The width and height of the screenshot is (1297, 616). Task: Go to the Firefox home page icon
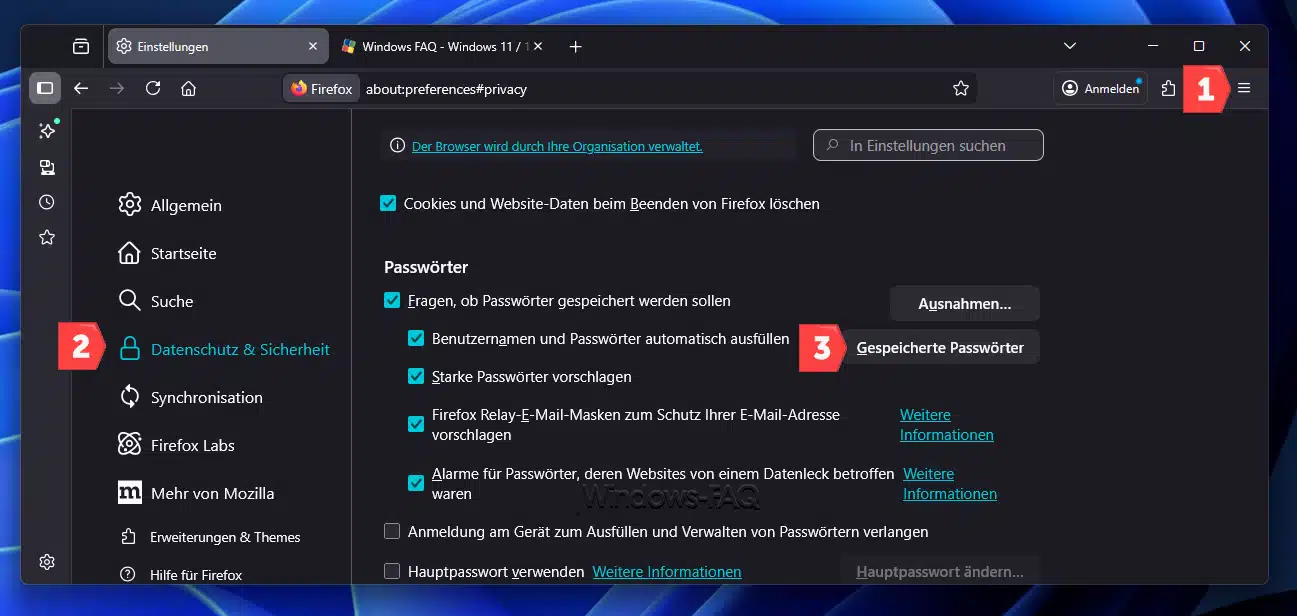point(188,88)
